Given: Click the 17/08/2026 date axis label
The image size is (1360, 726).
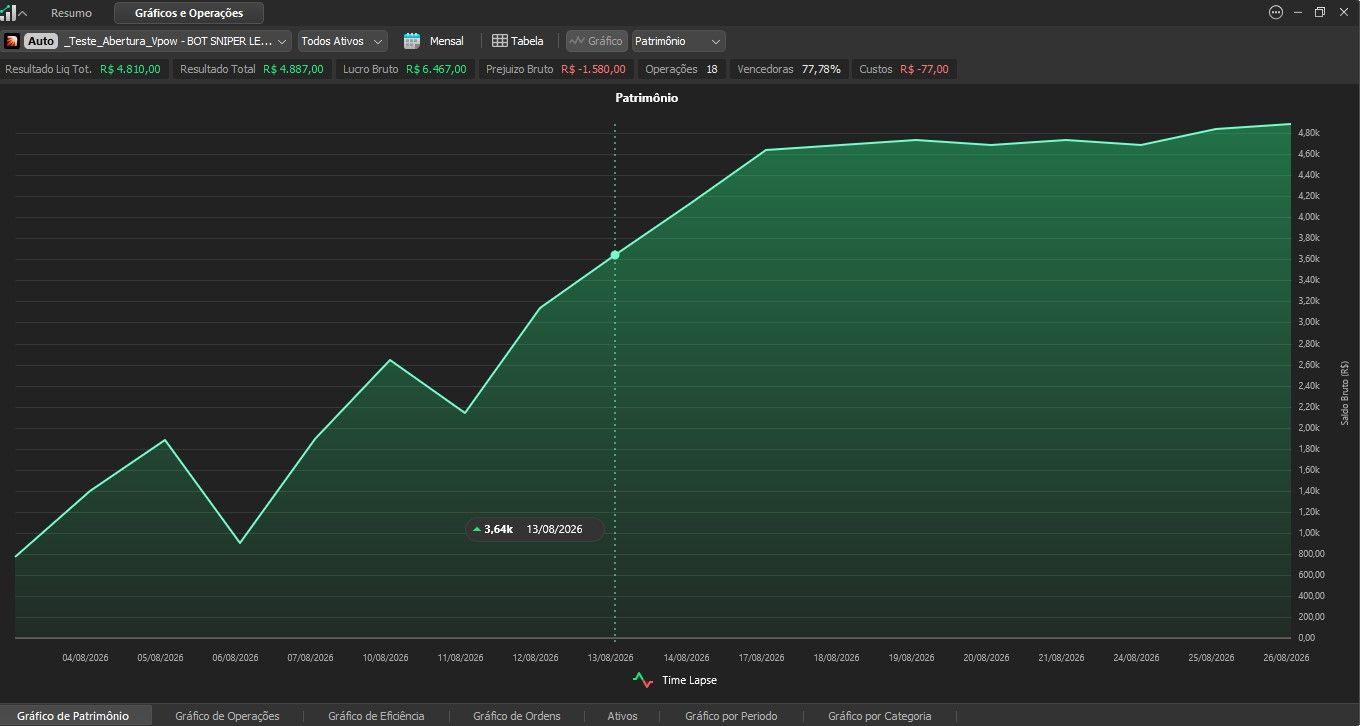Looking at the screenshot, I should tap(761, 658).
